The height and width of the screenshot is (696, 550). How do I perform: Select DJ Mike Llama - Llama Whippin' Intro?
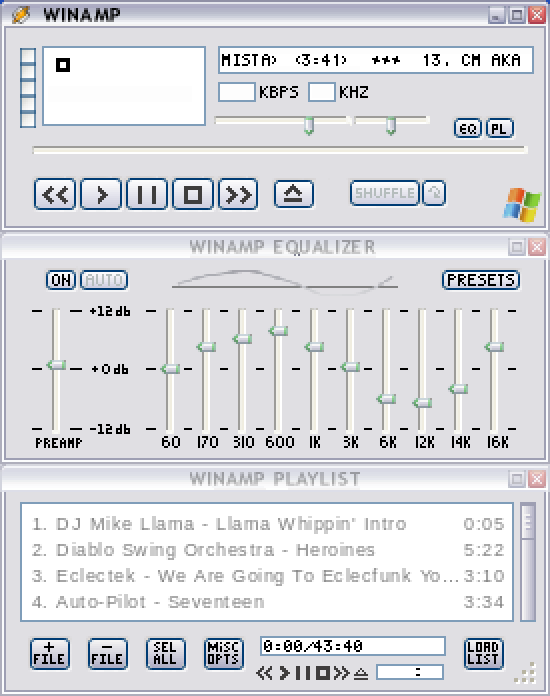268,524
